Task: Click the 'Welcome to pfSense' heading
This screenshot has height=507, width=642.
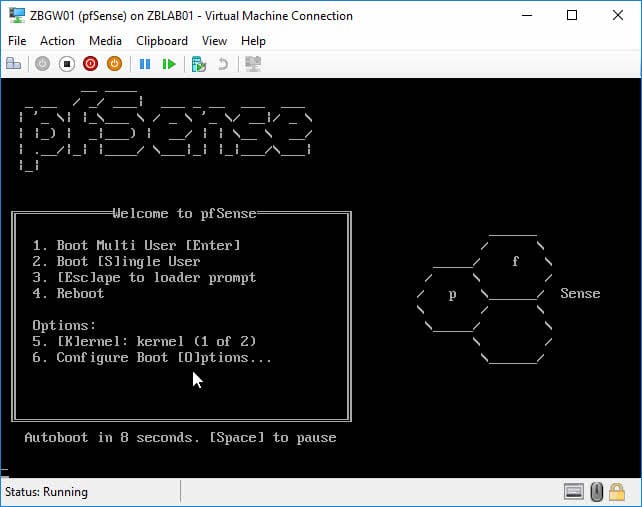Action: [x=185, y=213]
